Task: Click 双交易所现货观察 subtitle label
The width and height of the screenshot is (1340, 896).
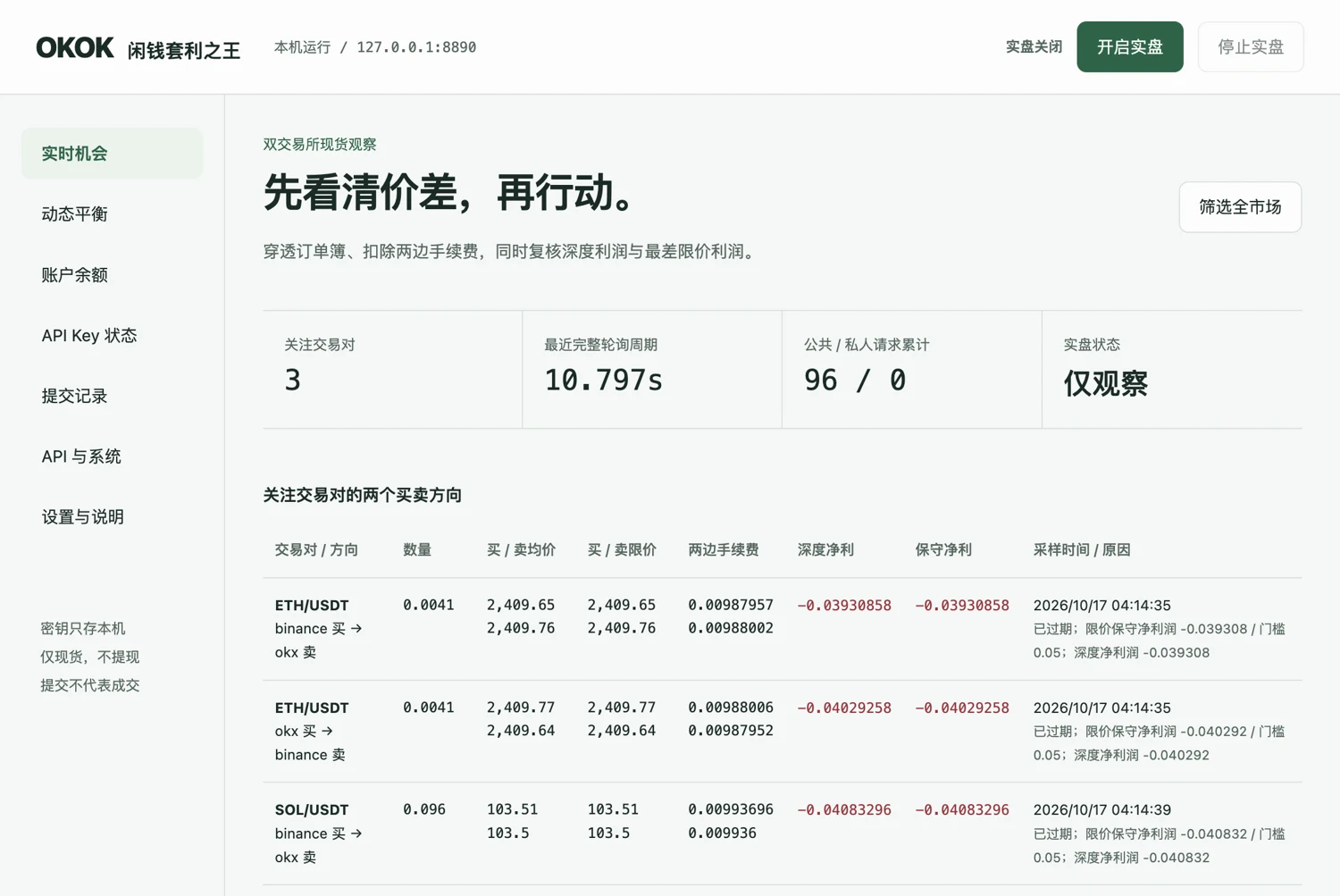Action: (320, 145)
